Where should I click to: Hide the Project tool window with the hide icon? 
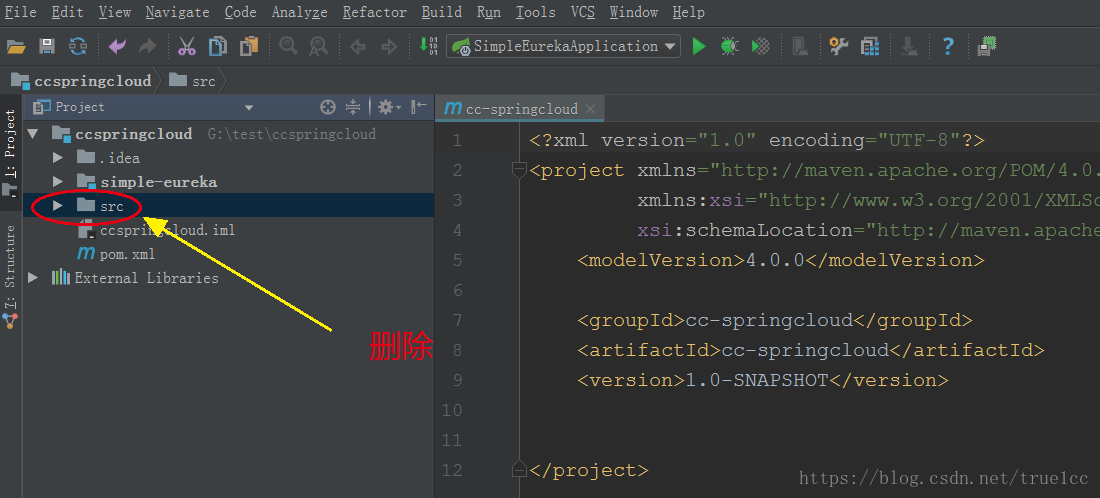[419, 107]
